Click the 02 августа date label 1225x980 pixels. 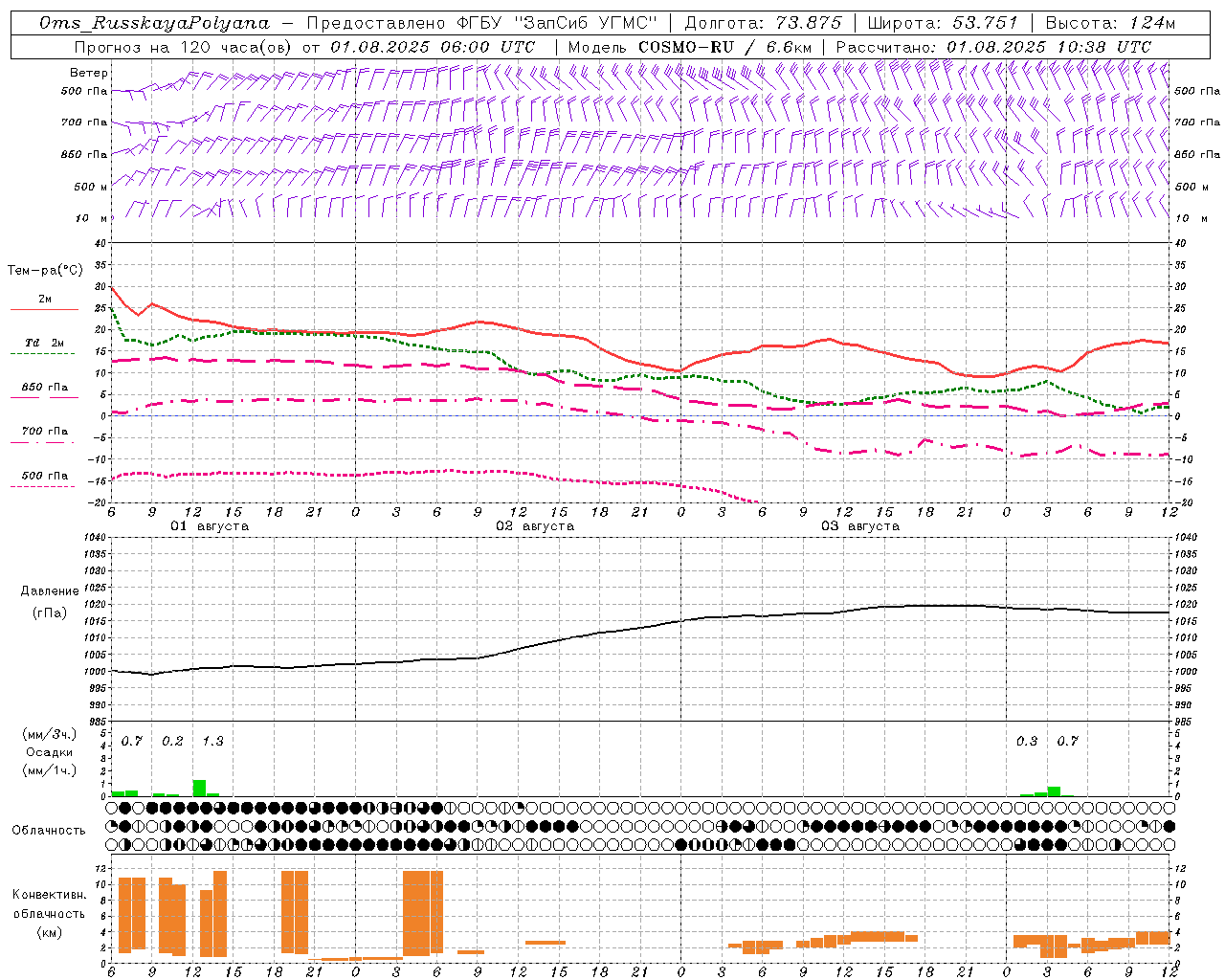pos(535,526)
